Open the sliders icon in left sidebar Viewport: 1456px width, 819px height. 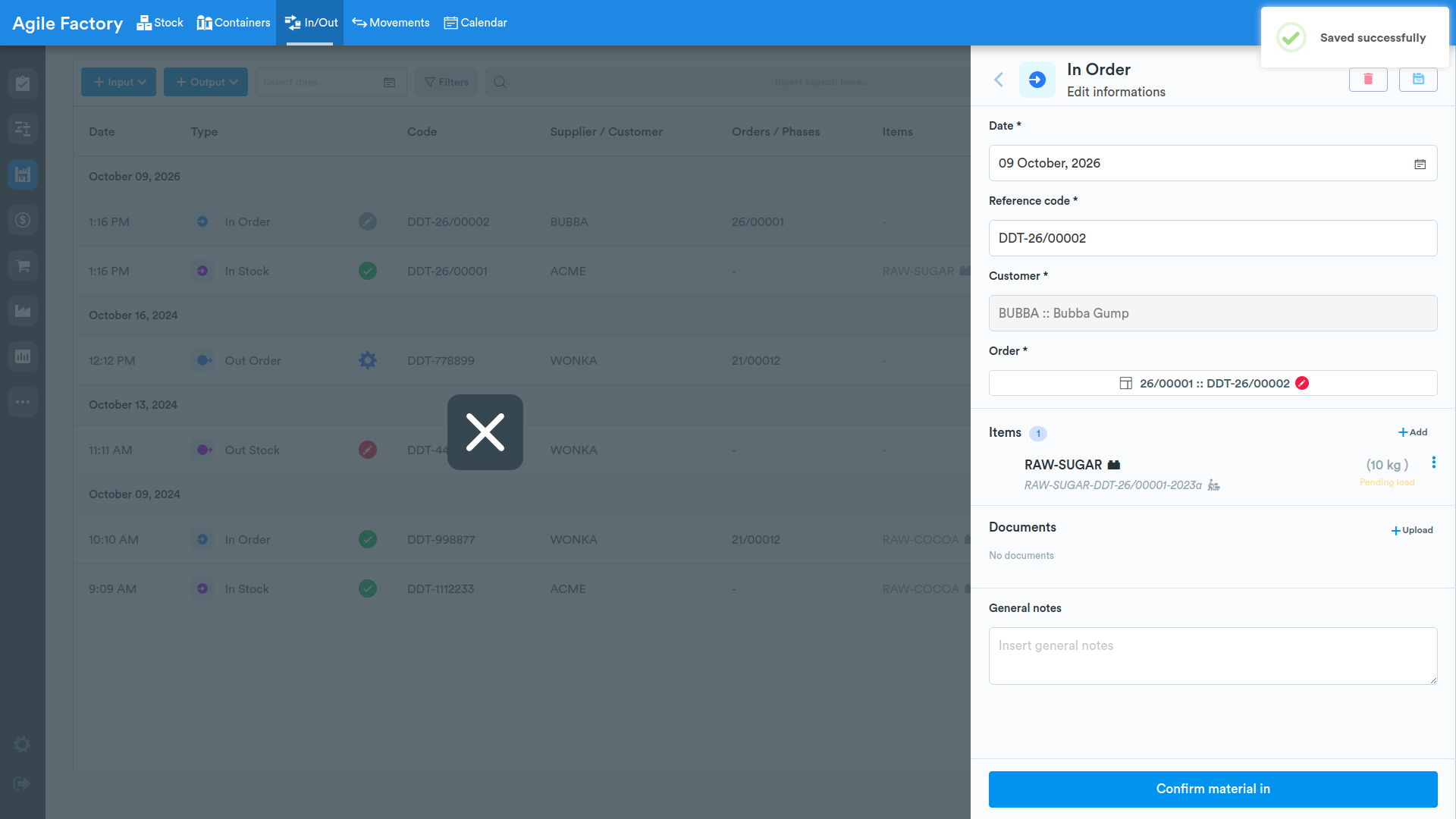click(23, 129)
